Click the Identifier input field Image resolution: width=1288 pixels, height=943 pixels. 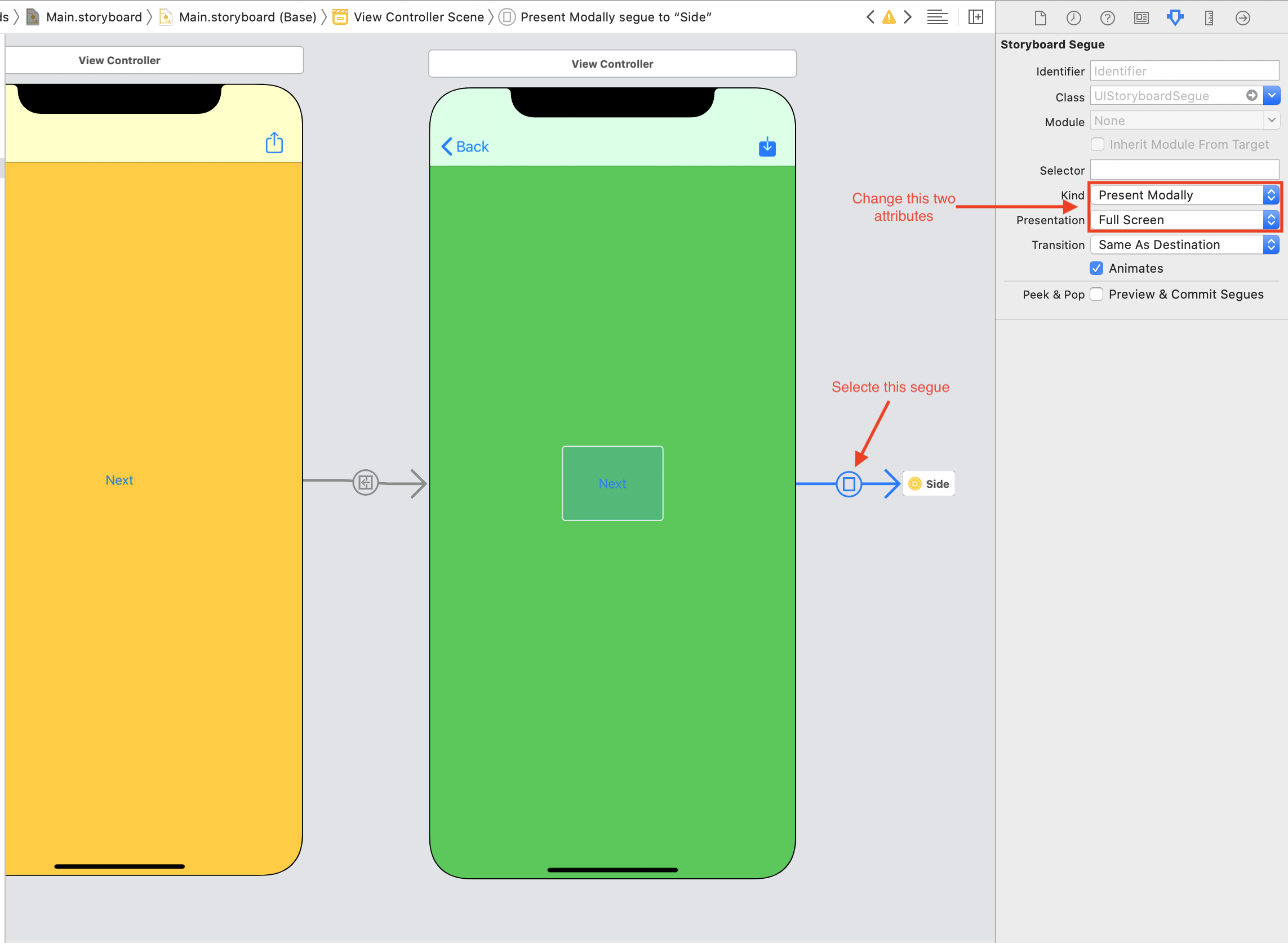[1185, 71]
